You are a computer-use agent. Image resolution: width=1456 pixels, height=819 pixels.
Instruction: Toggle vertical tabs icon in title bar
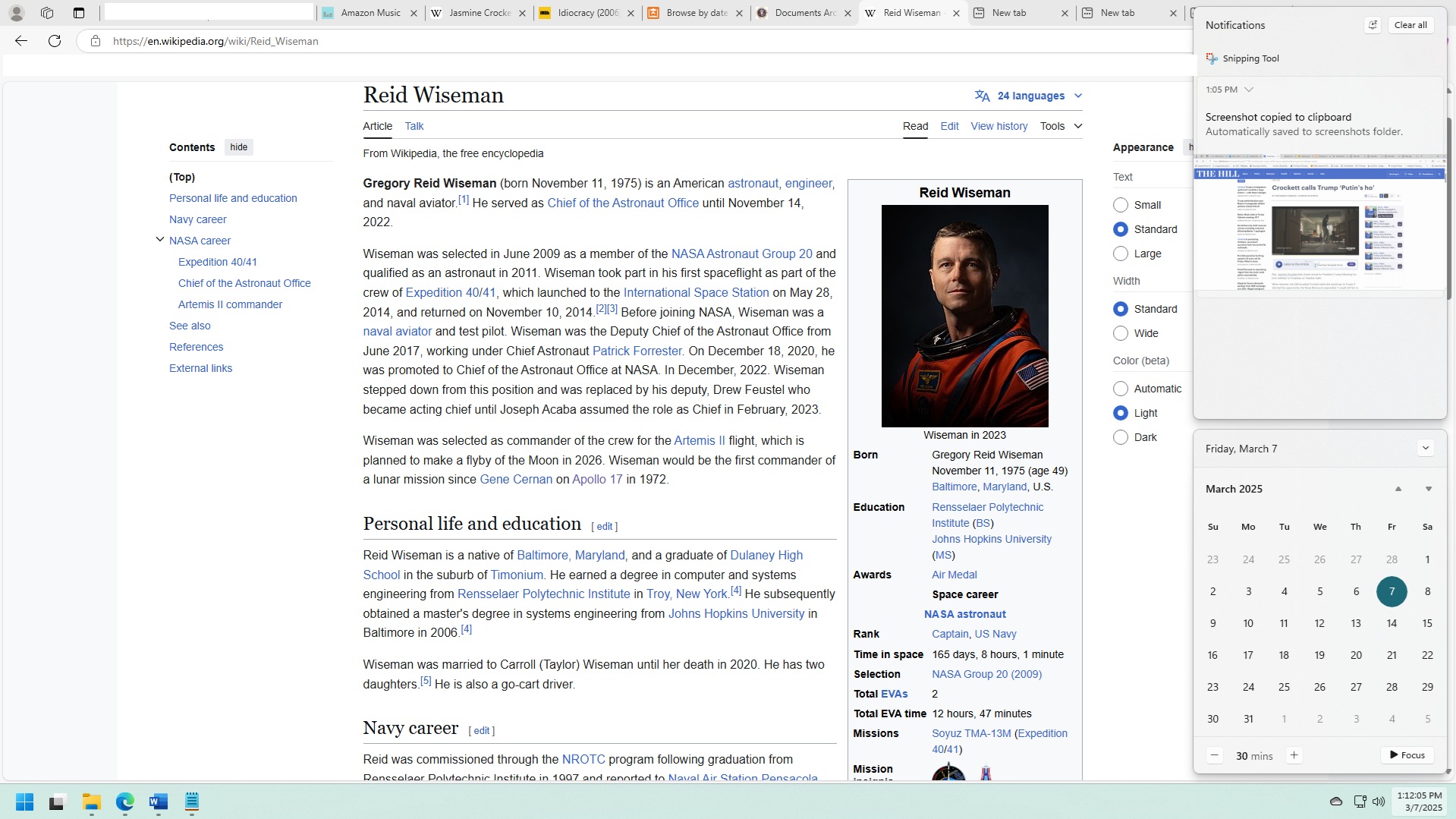[79, 13]
